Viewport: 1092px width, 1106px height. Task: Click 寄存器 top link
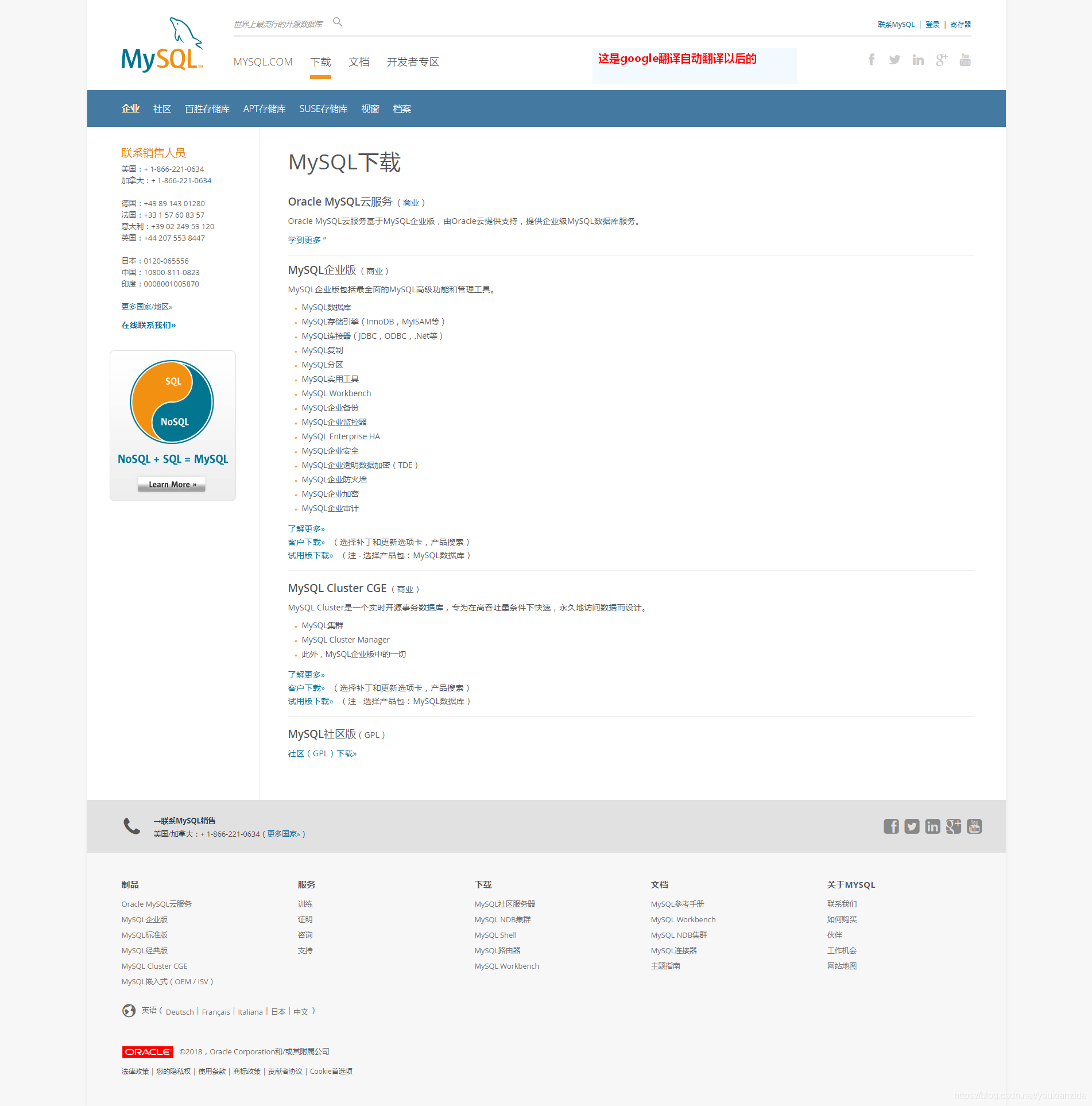[961, 24]
